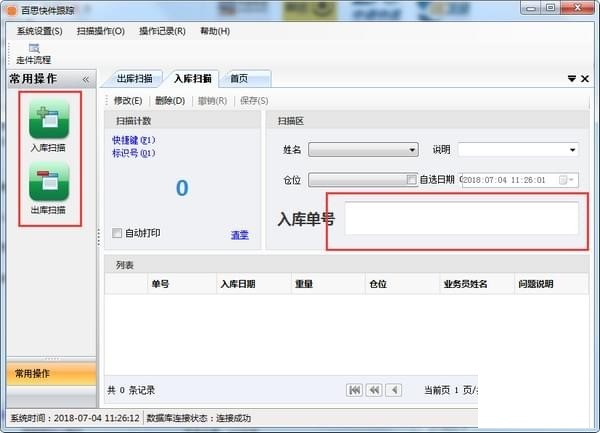Click the 入库扫描 green sidebar icon
600x433 pixels.
(49, 119)
